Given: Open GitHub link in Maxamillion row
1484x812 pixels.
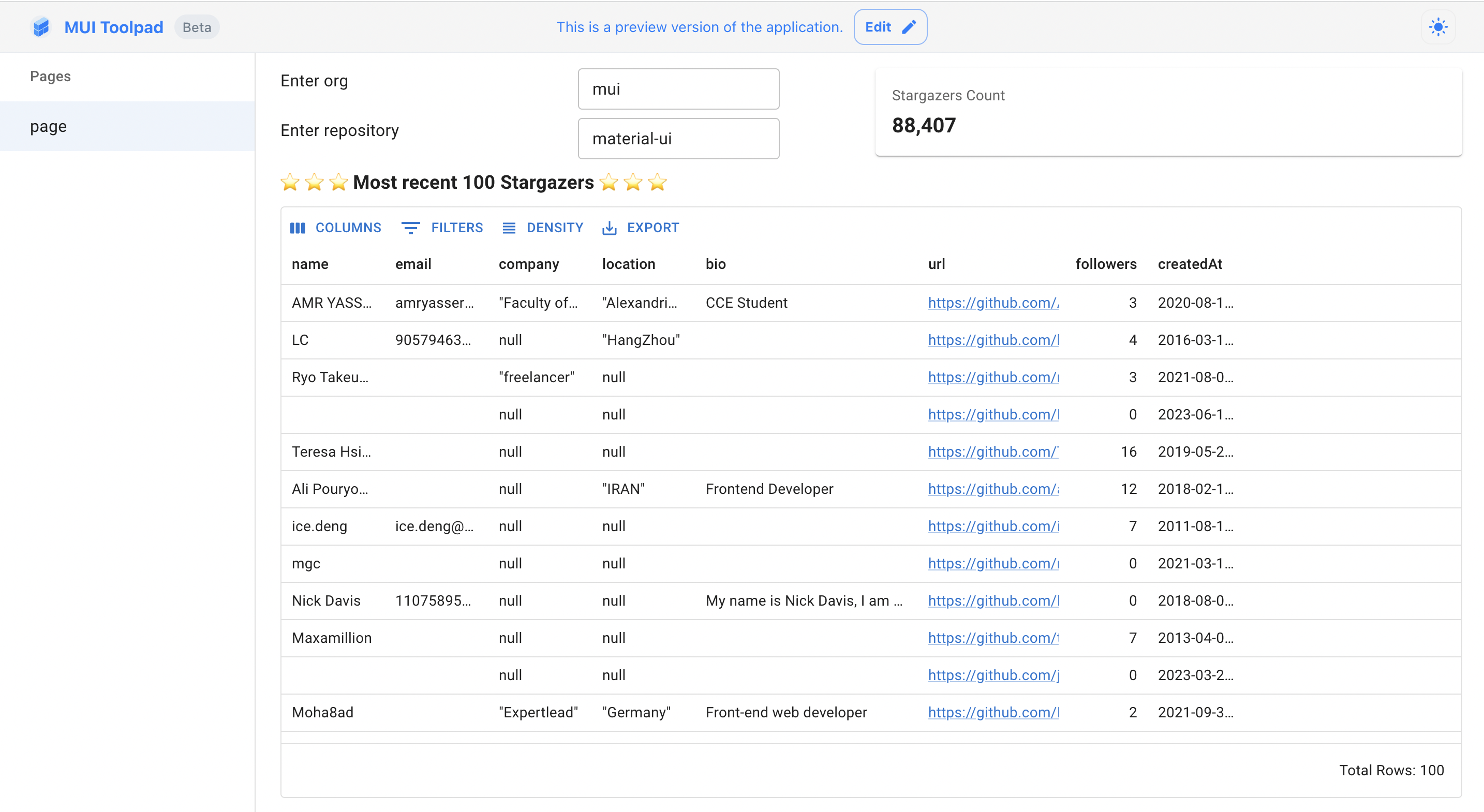Looking at the screenshot, I should pos(993,638).
